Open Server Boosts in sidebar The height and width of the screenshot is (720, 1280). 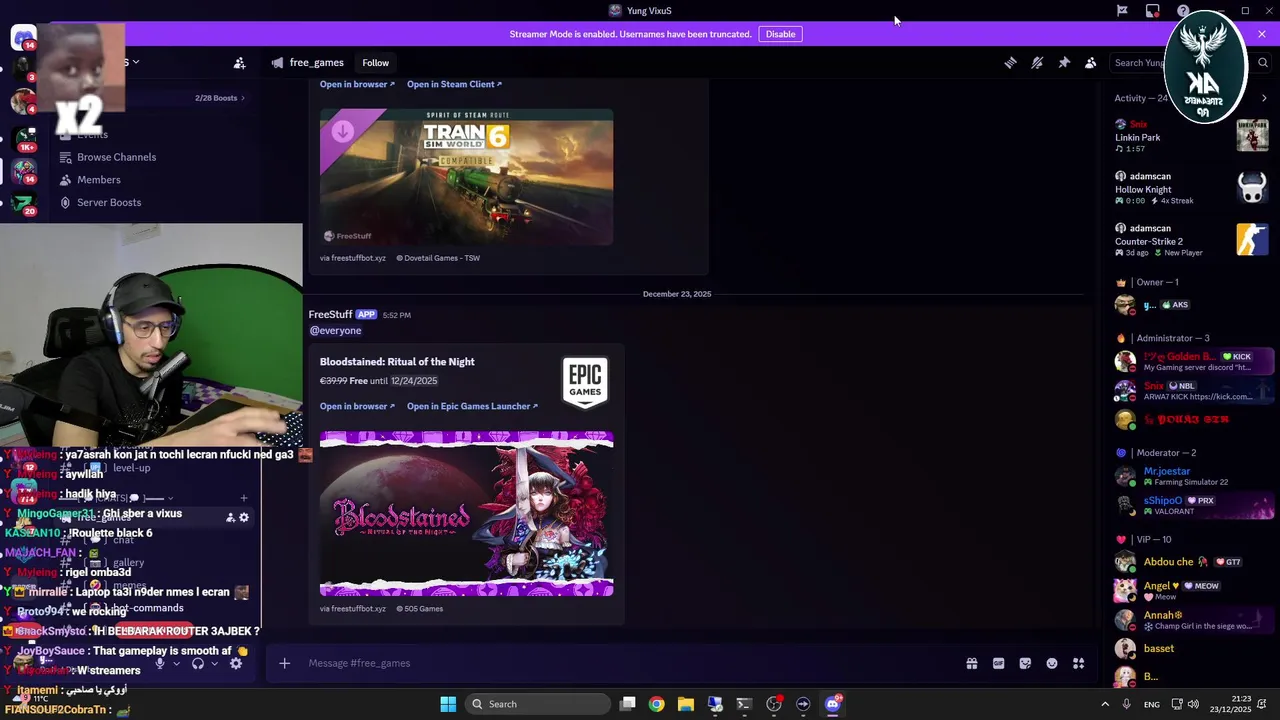108,202
